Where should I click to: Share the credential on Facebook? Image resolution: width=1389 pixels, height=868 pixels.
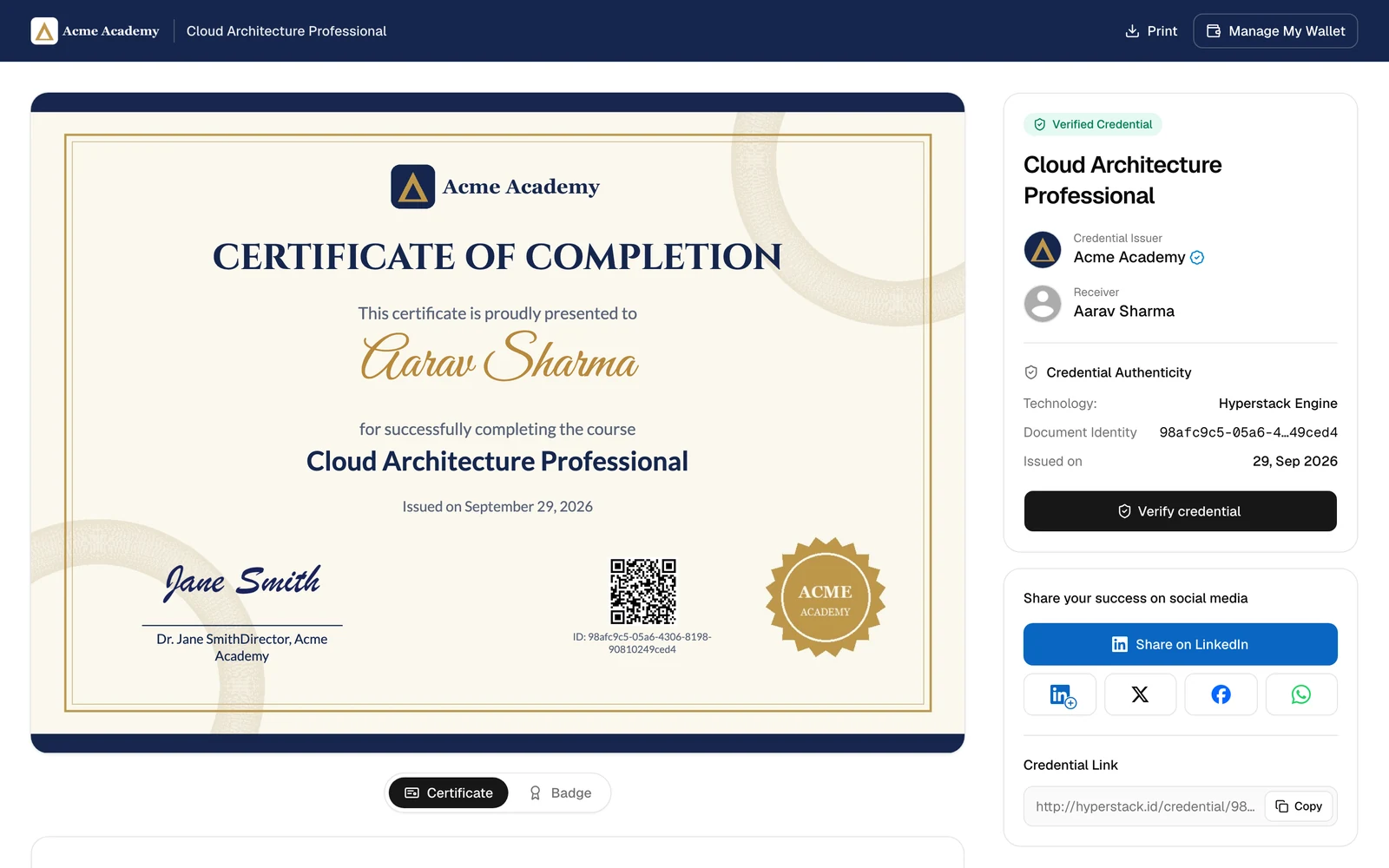[1221, 694]
